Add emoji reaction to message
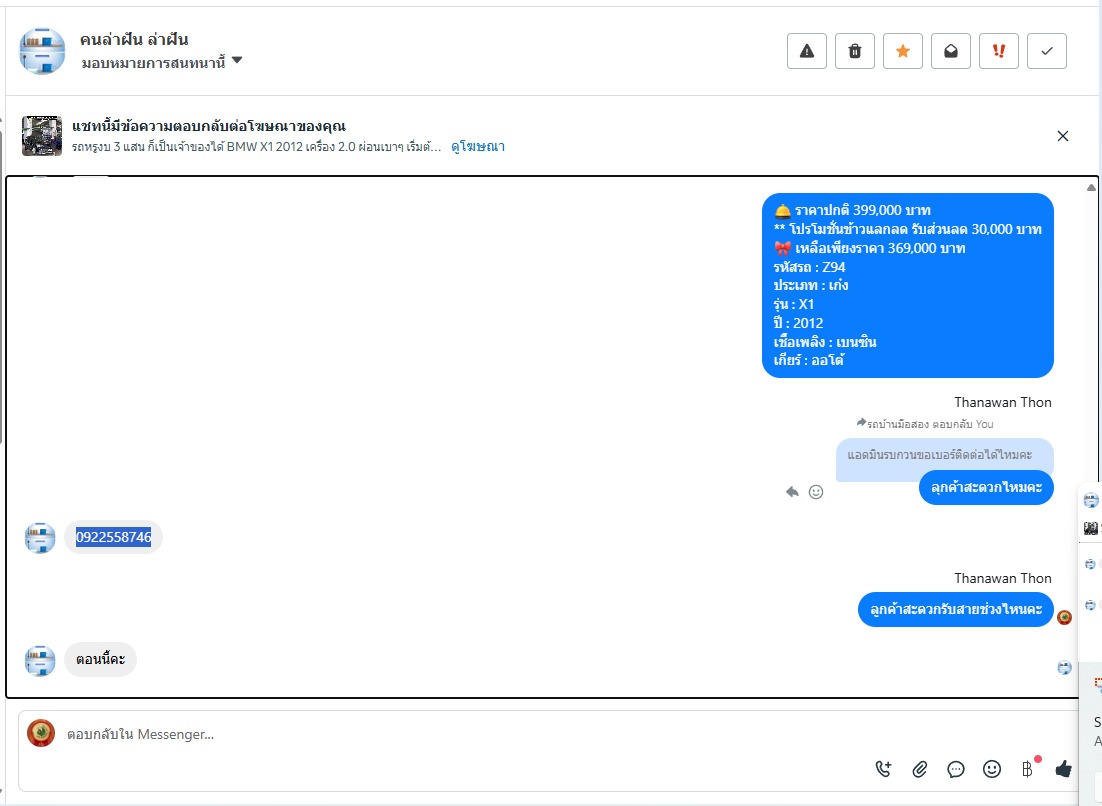The height and width of the screenshot is (806, 1102). tap(816, 492)
